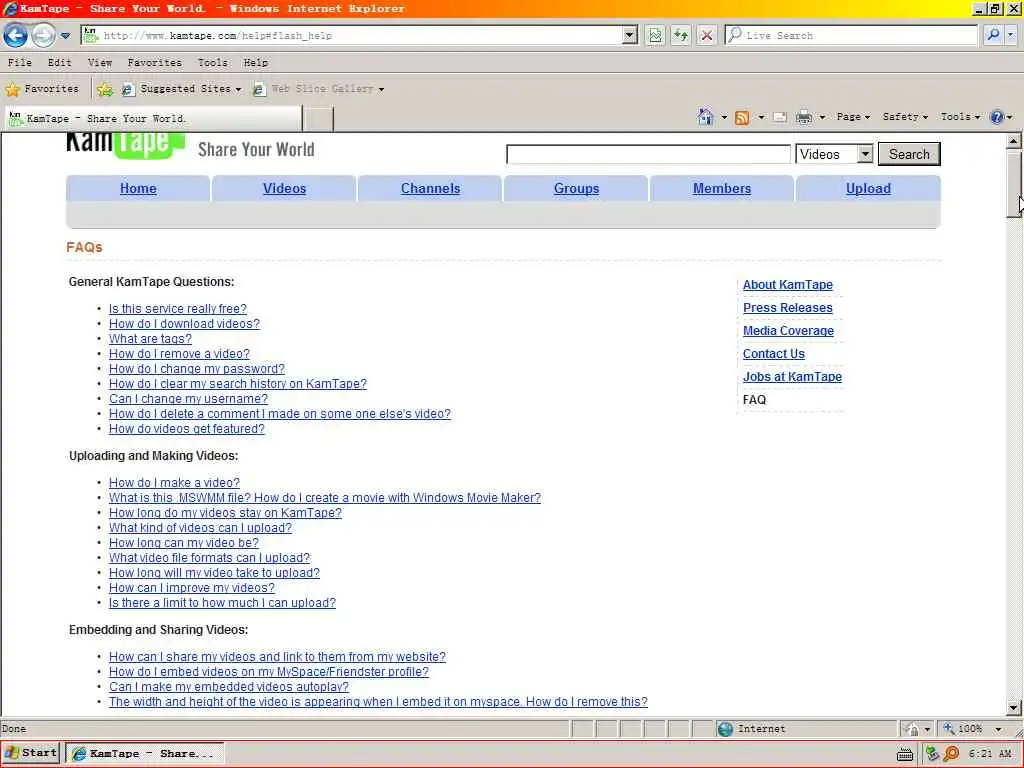The width and height of the screenshot is (1024, 768).
Task: Open 'How do I change my password?' FAQ
Action: (x=197, y=369)
